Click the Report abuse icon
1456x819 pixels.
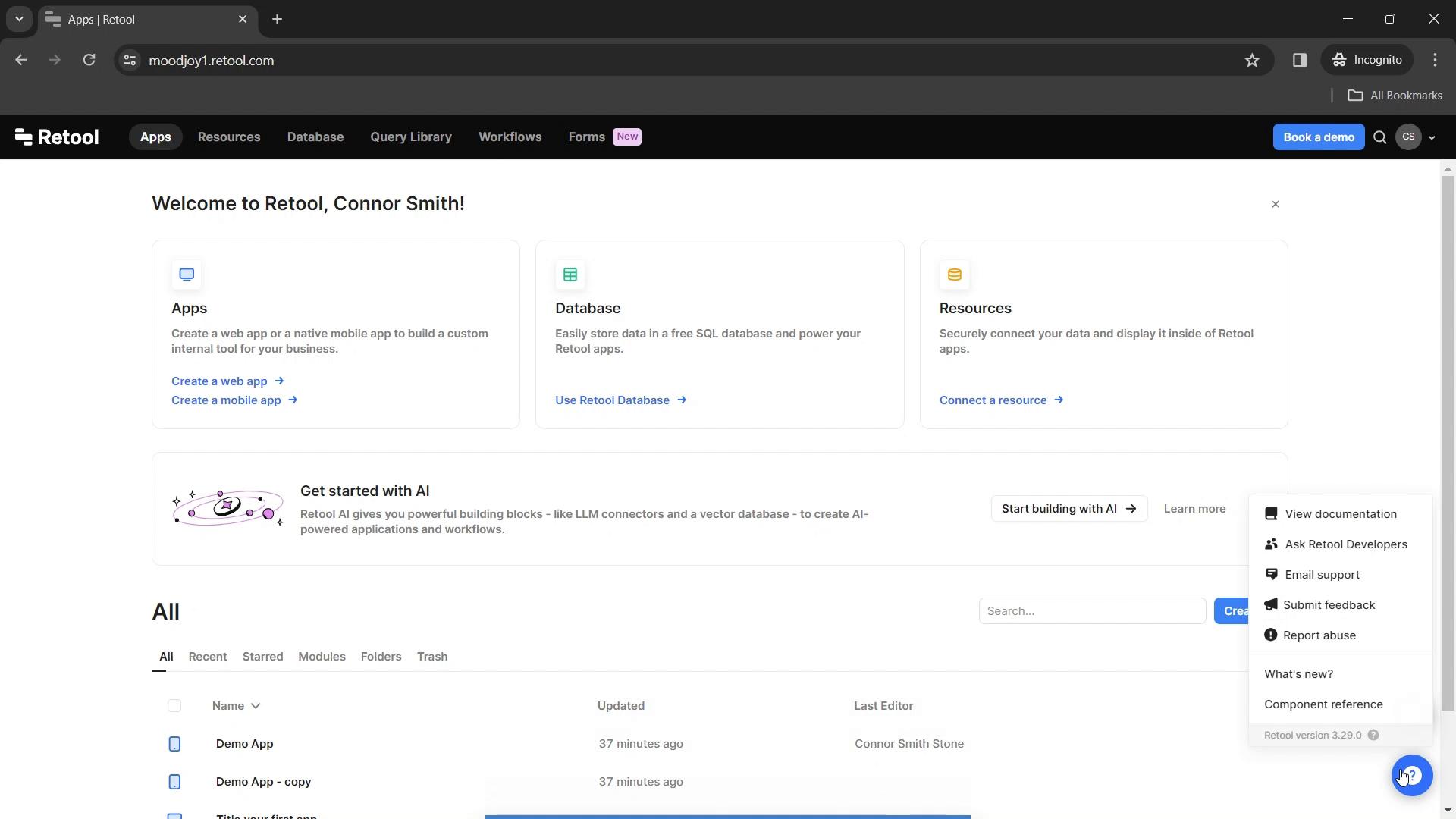point(1270,634)
